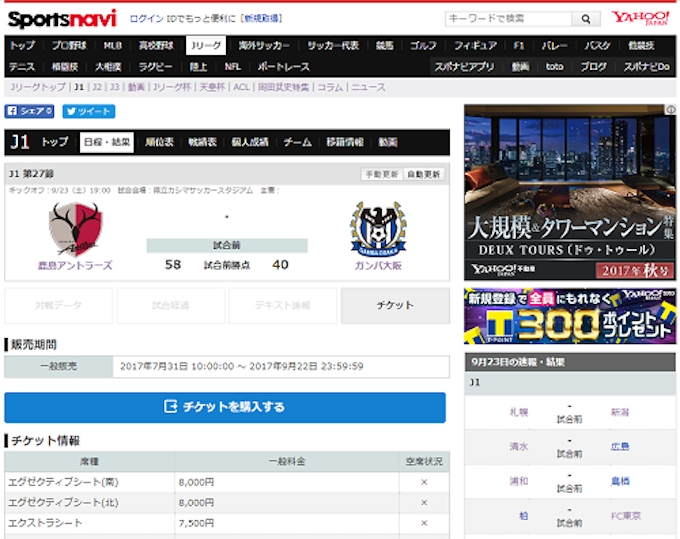Screen dimensions: 680x539
Task: Open the T-Point 300 points banner
Action: 570,316
